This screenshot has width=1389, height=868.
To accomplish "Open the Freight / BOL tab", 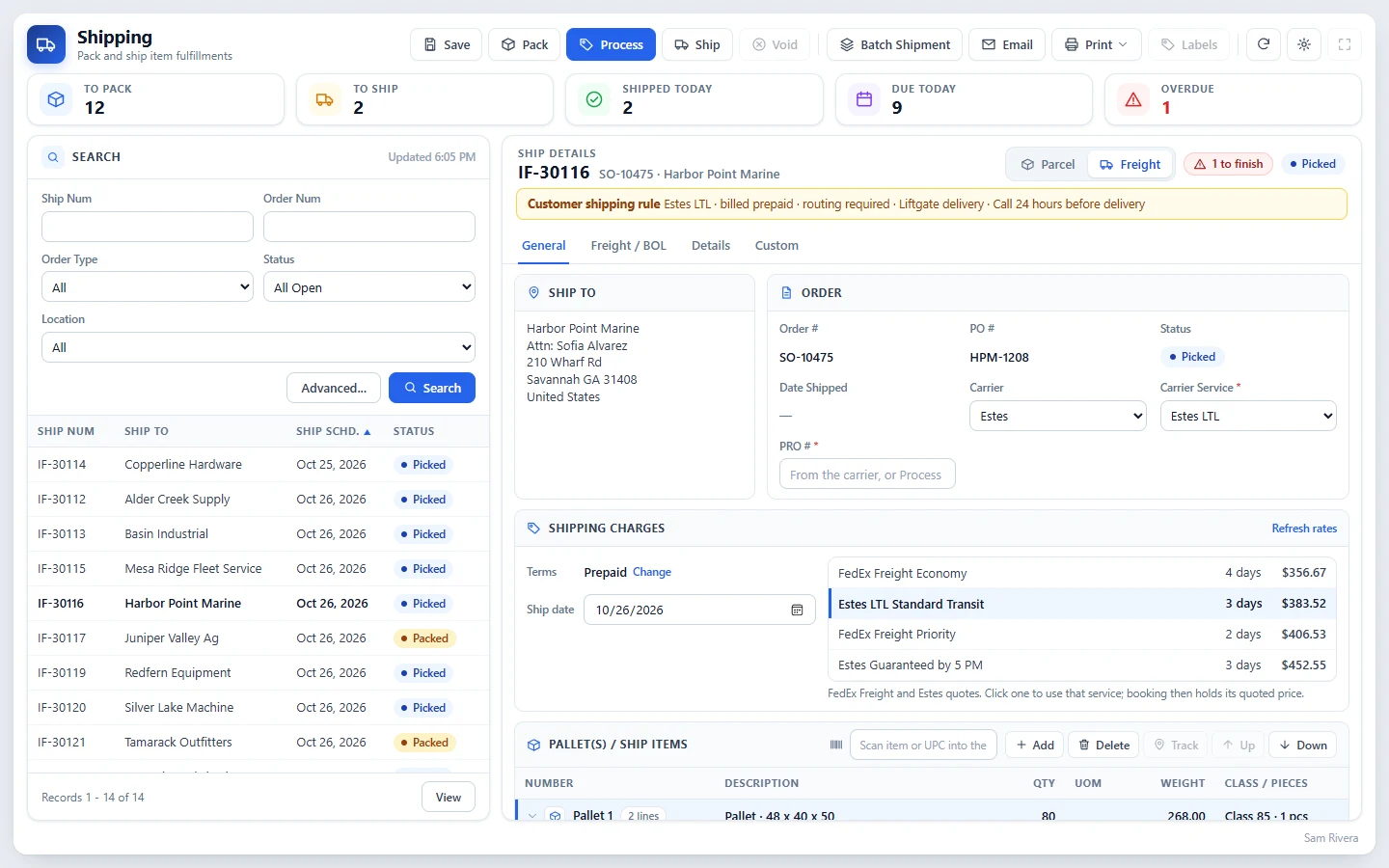I will coord(629,246).
